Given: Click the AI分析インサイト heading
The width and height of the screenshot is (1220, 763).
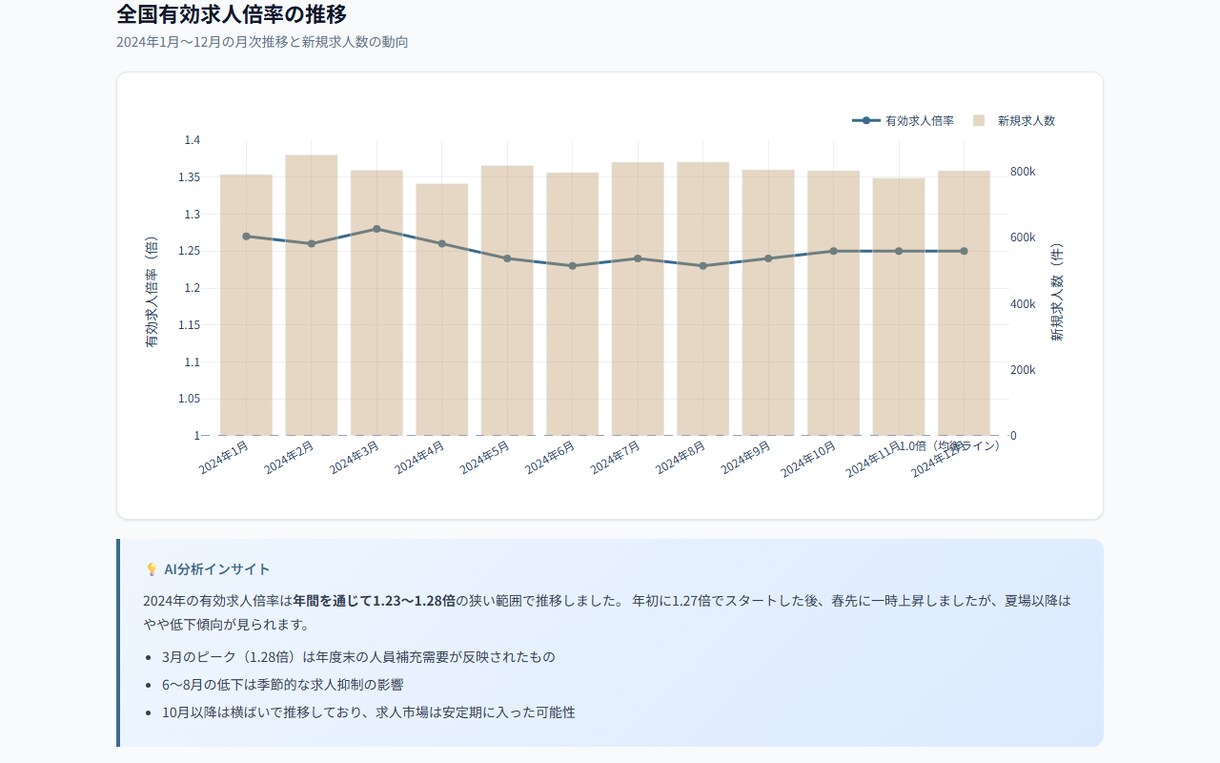Looking at the screenshot, I should coord(217,569).
